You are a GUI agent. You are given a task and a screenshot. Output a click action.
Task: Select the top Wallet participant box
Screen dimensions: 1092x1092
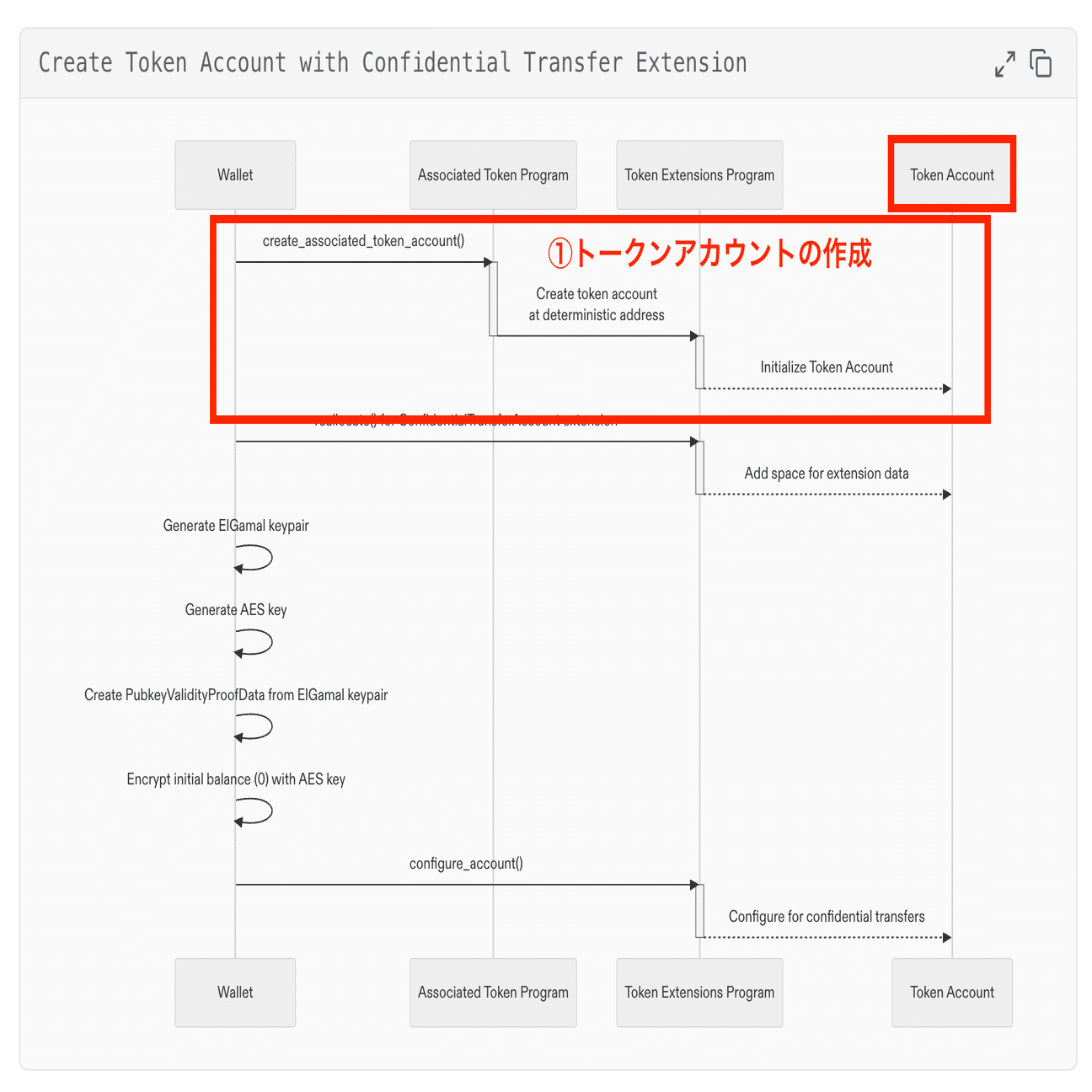[x=235, y=175]
